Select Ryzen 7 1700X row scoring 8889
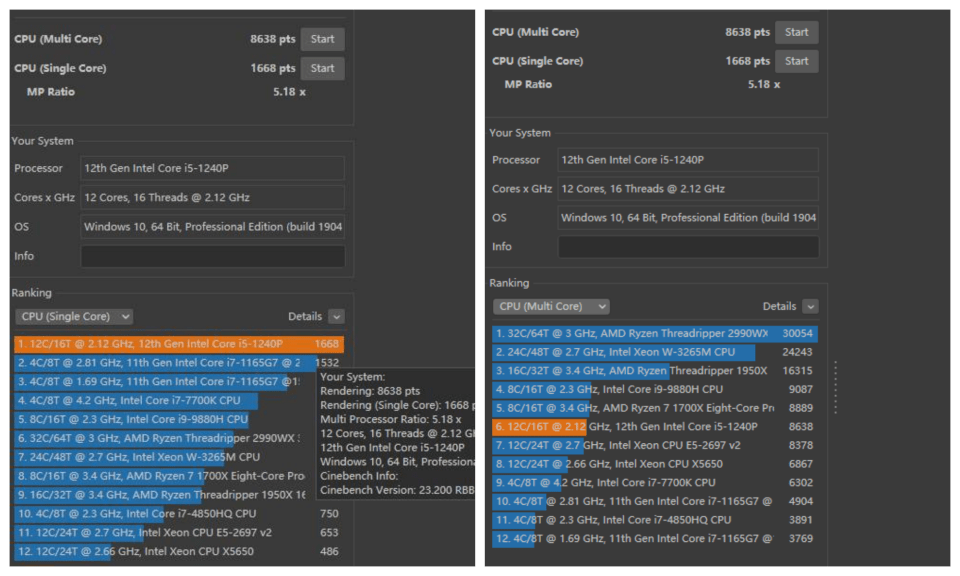Viewport: 960px width, 576px height. click(655, 408)
